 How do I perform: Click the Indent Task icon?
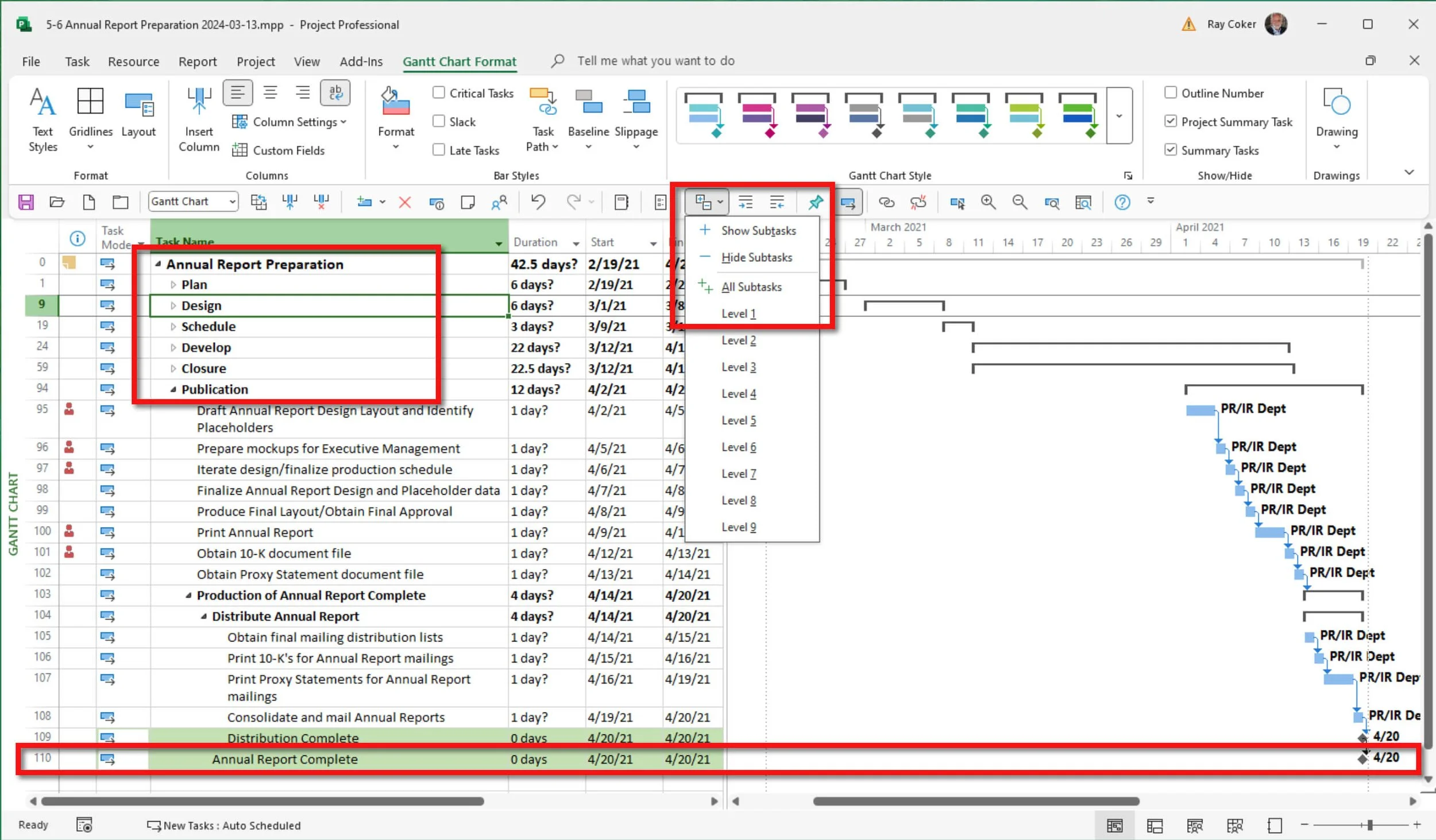pyautogui.click(x=746, y=202)
